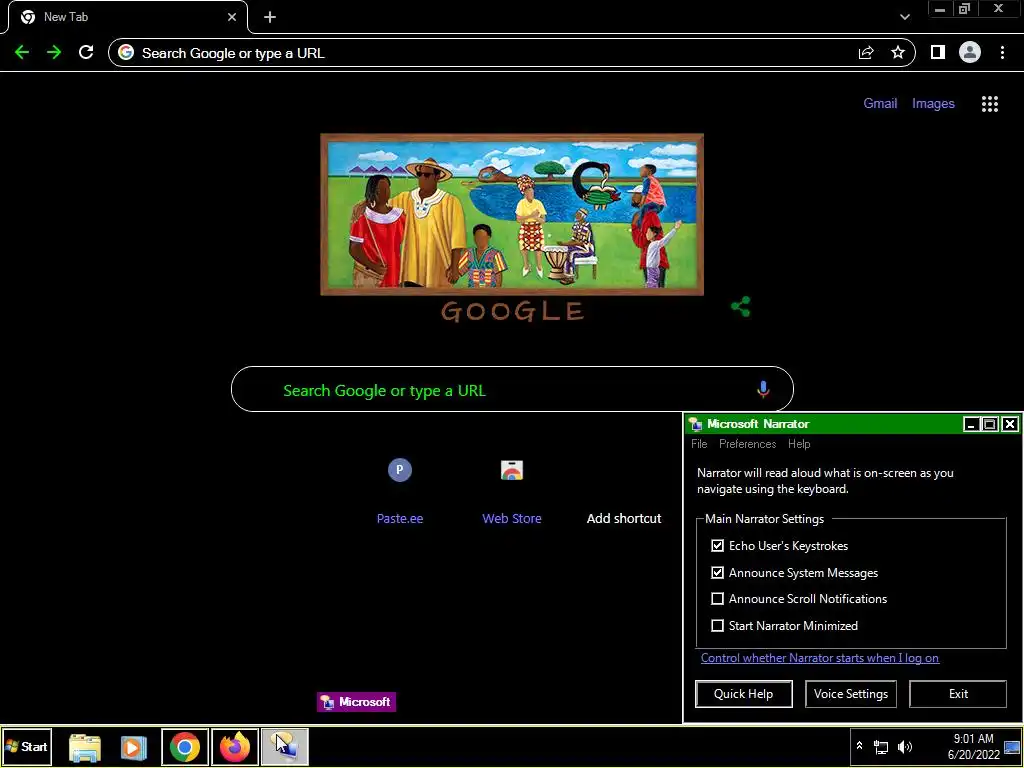1024x768 pixels.
Task: Open Google Images link
Action: coord(933,104)
